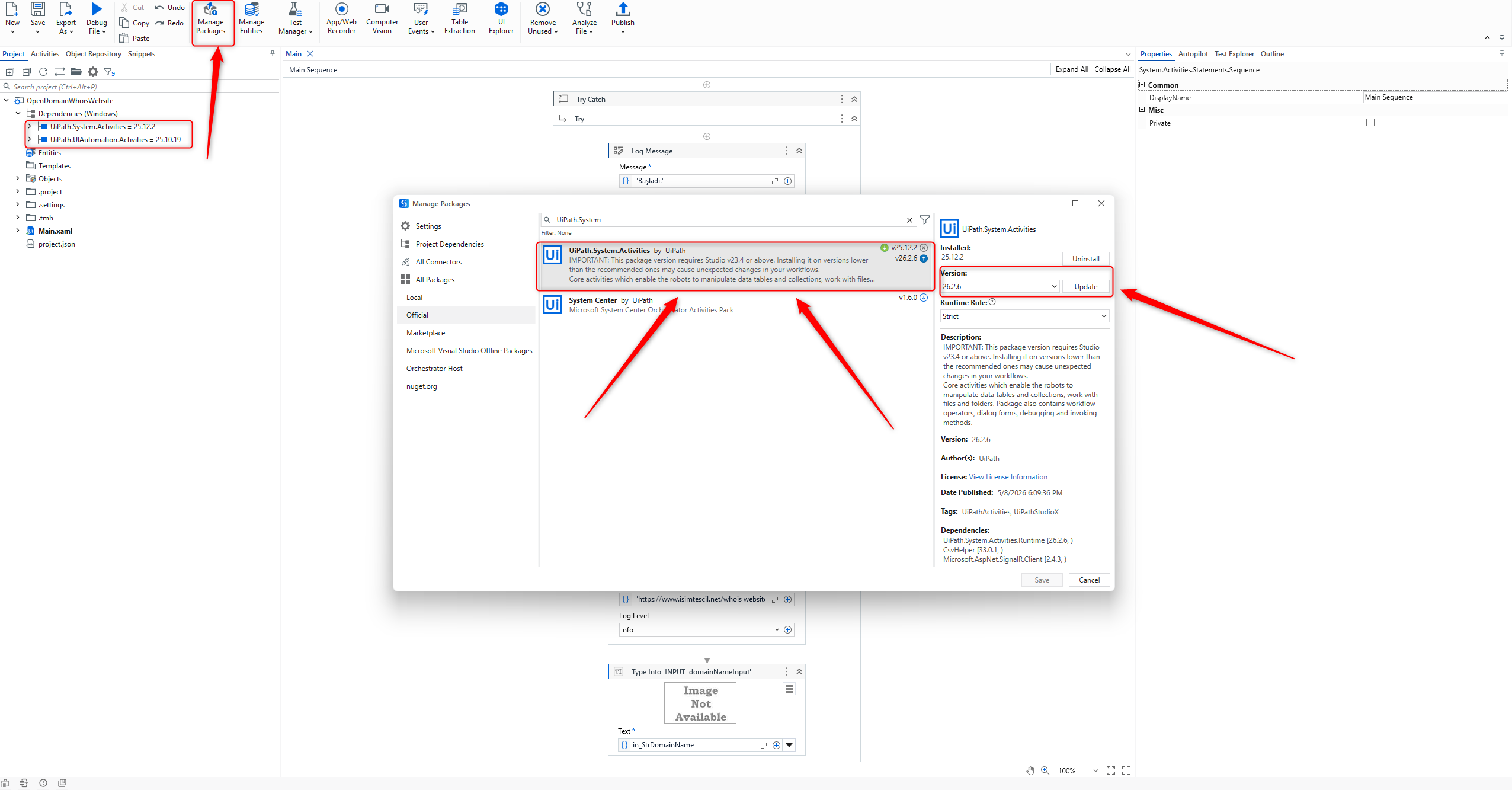Click the Update button
Viewport: 1512px width, 790px height.
coord(1085,287)
